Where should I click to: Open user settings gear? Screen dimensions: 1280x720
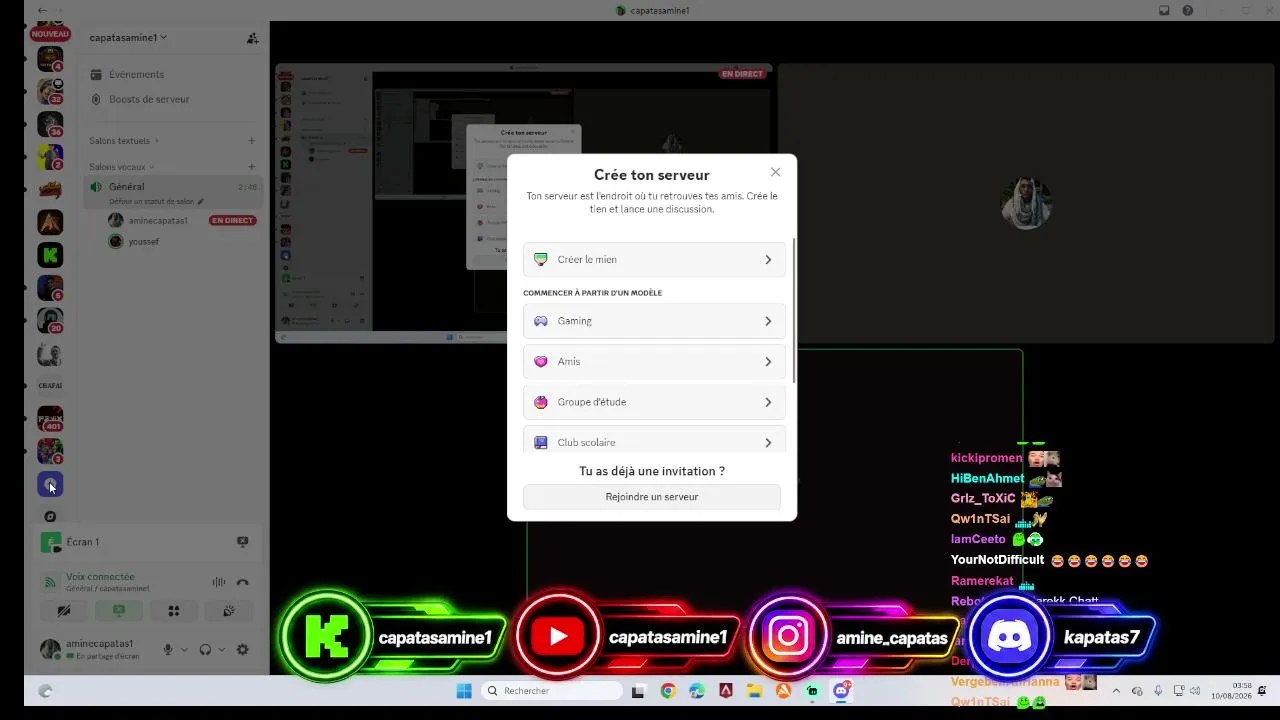242,650
